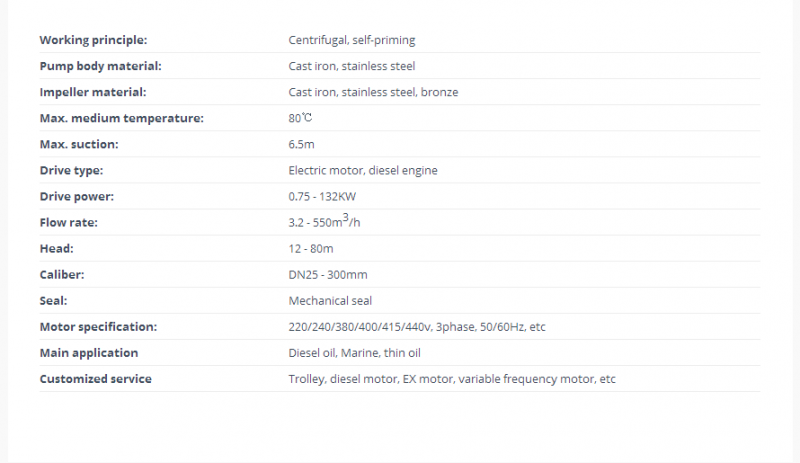Click the "Mechanical seal" value text
The height and width of the screenshot is (463, 800).
pos(330,300)
